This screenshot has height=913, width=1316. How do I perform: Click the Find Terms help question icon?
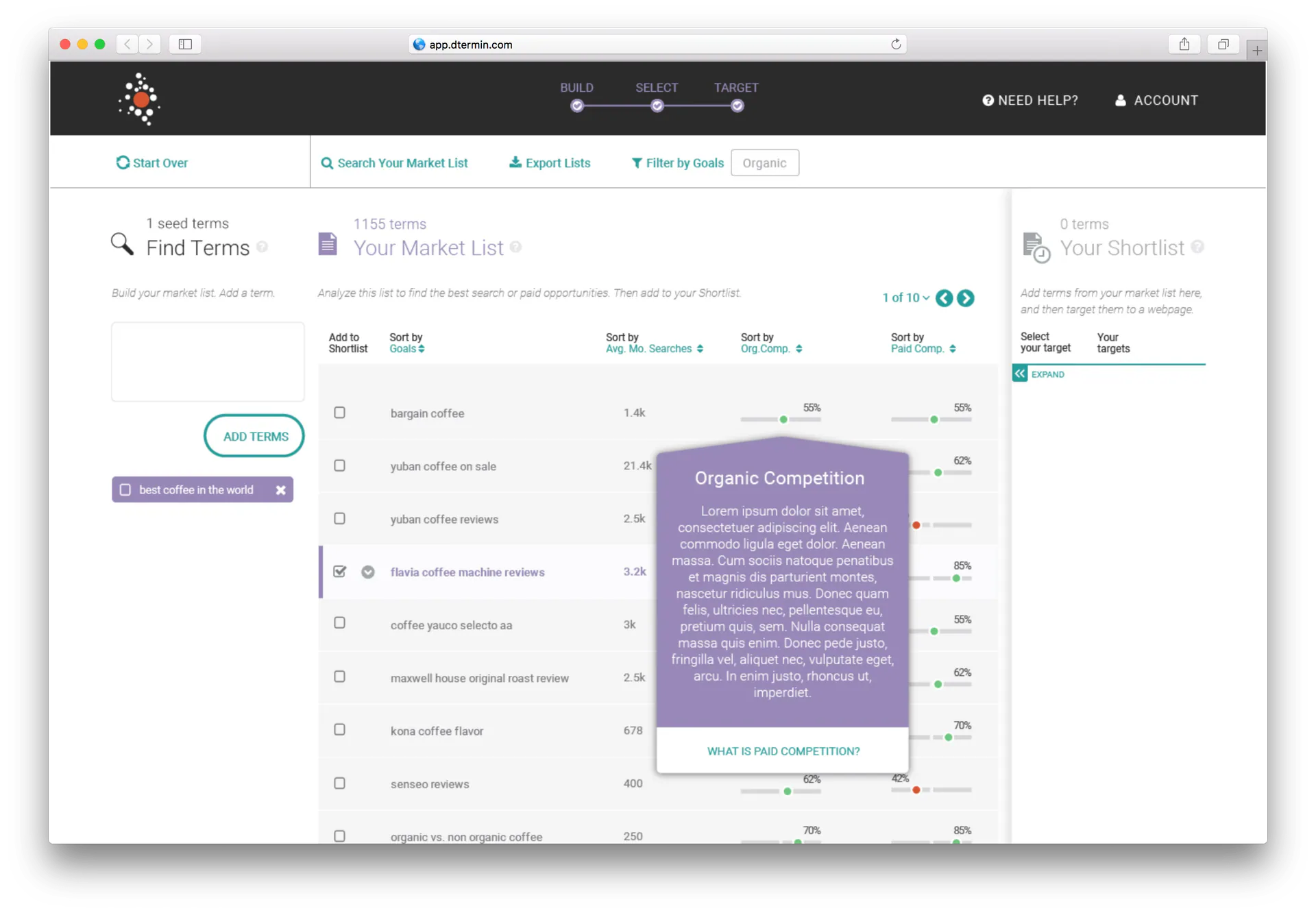(262, 247)
